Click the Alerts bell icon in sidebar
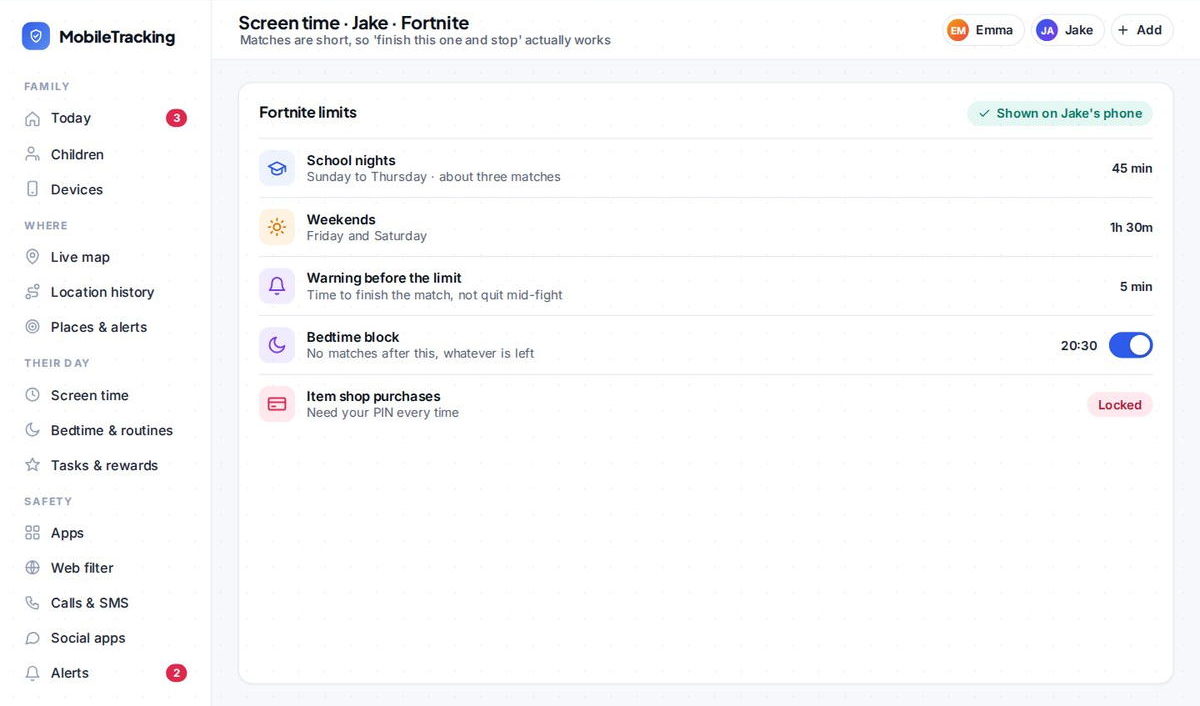The height and width of the screenshot is (706, 1200). coord(32,673)
